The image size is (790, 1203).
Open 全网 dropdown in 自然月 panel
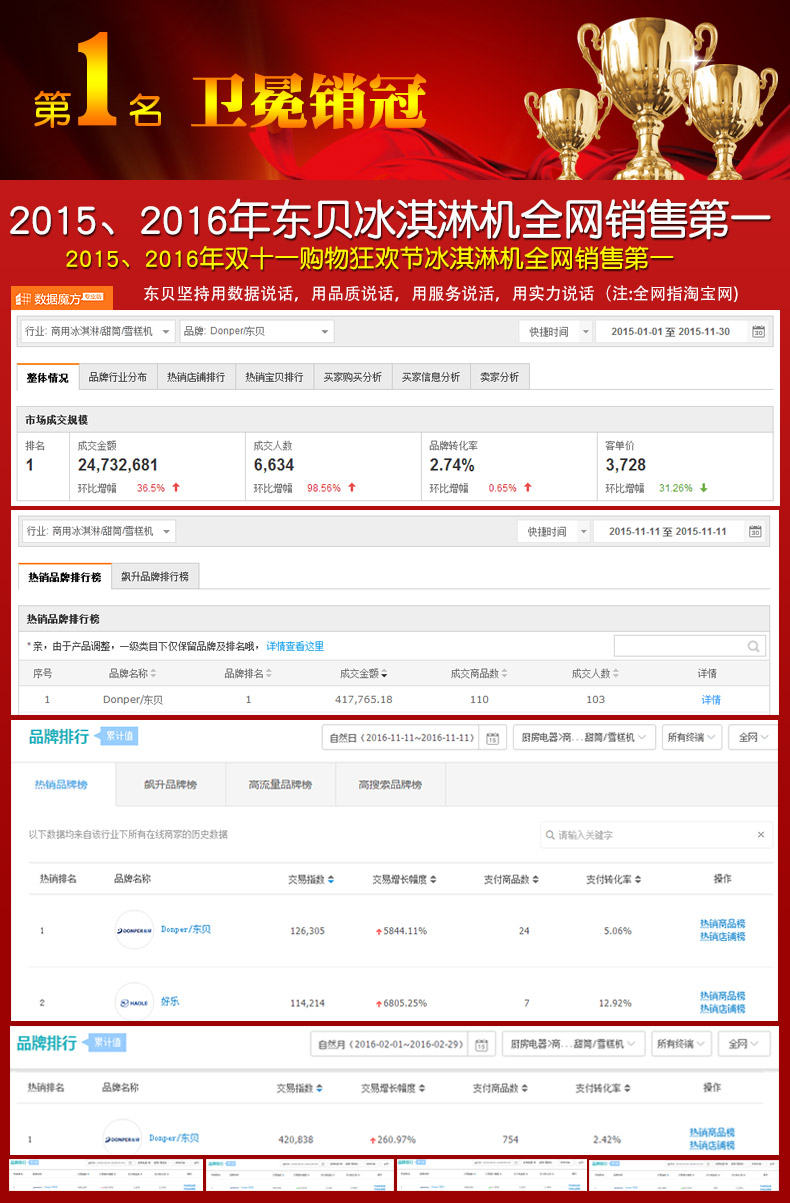(x=743, y=1044)
